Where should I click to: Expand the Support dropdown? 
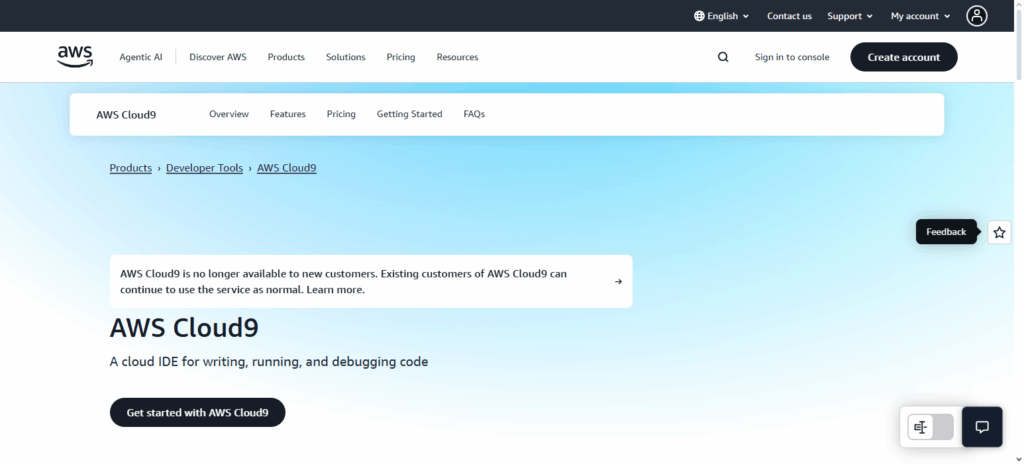849,16
